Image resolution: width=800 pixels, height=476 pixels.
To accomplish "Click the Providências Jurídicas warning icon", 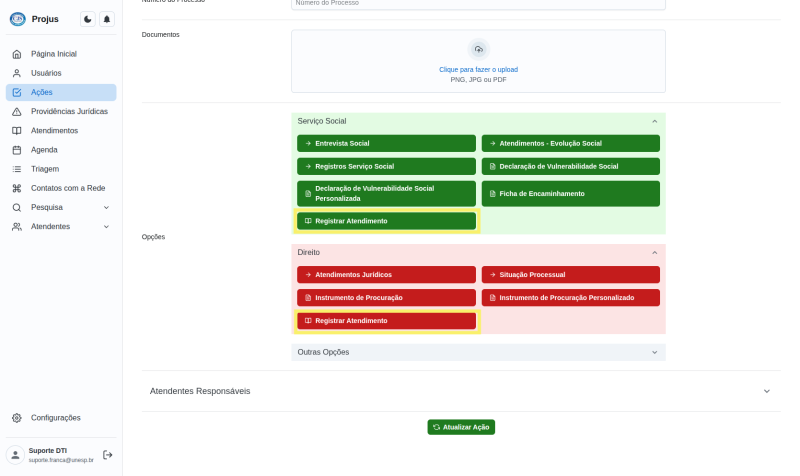I will (17, 111).
